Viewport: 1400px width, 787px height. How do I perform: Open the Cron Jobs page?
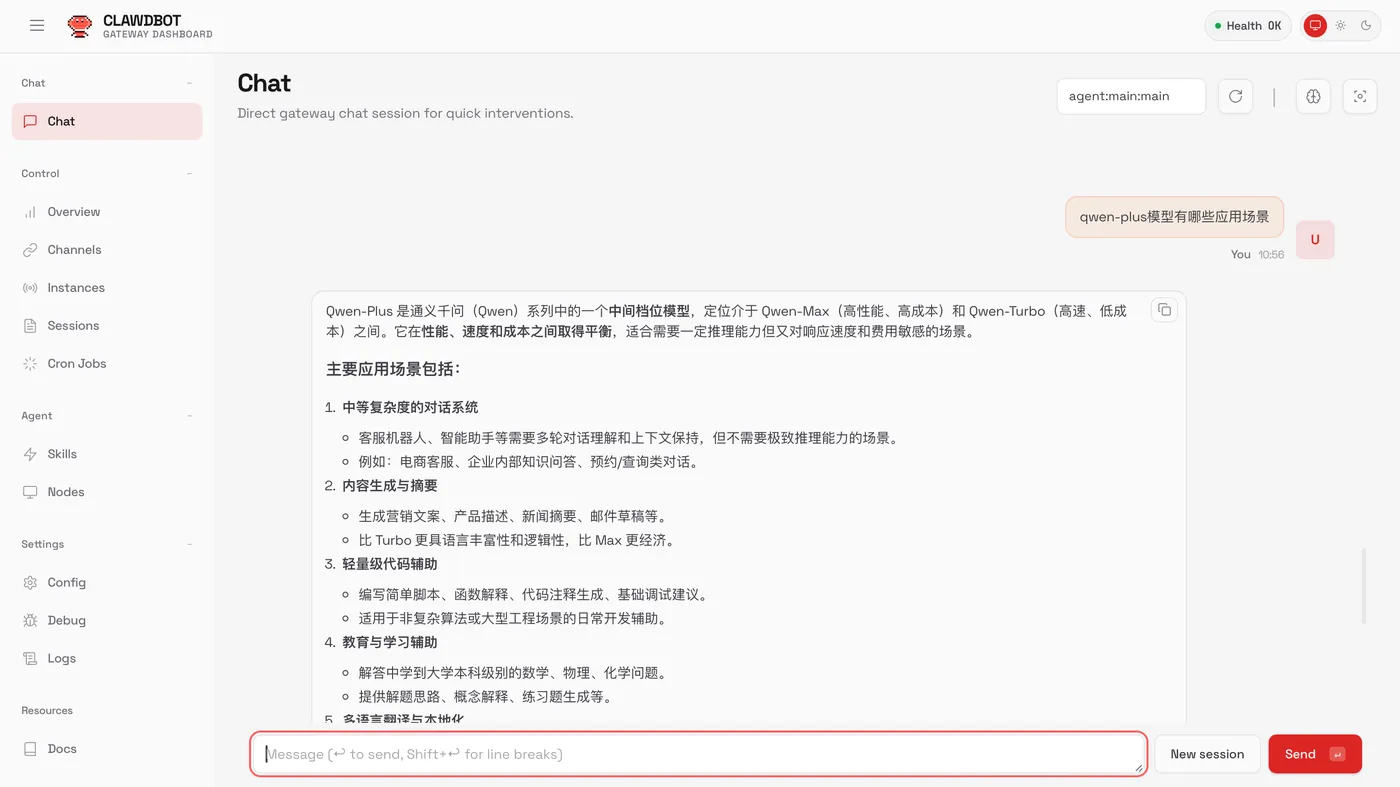tap(76, 363)
